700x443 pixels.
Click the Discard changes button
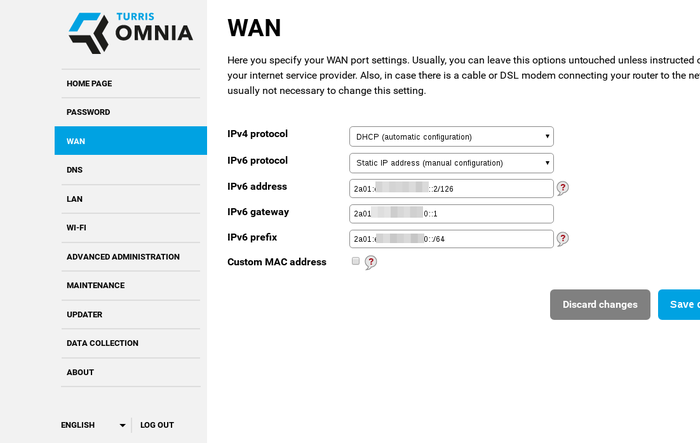click(600, 305)
